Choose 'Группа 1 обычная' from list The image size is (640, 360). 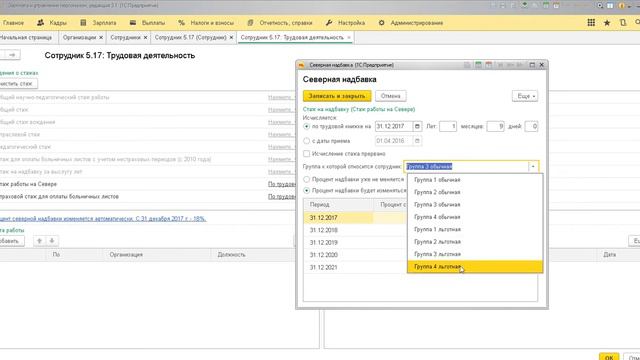click(x=475, y=180)
